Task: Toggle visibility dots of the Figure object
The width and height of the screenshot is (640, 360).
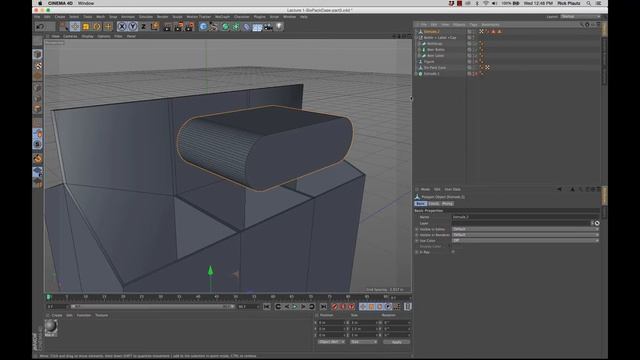Action: [x=474, y=62]
